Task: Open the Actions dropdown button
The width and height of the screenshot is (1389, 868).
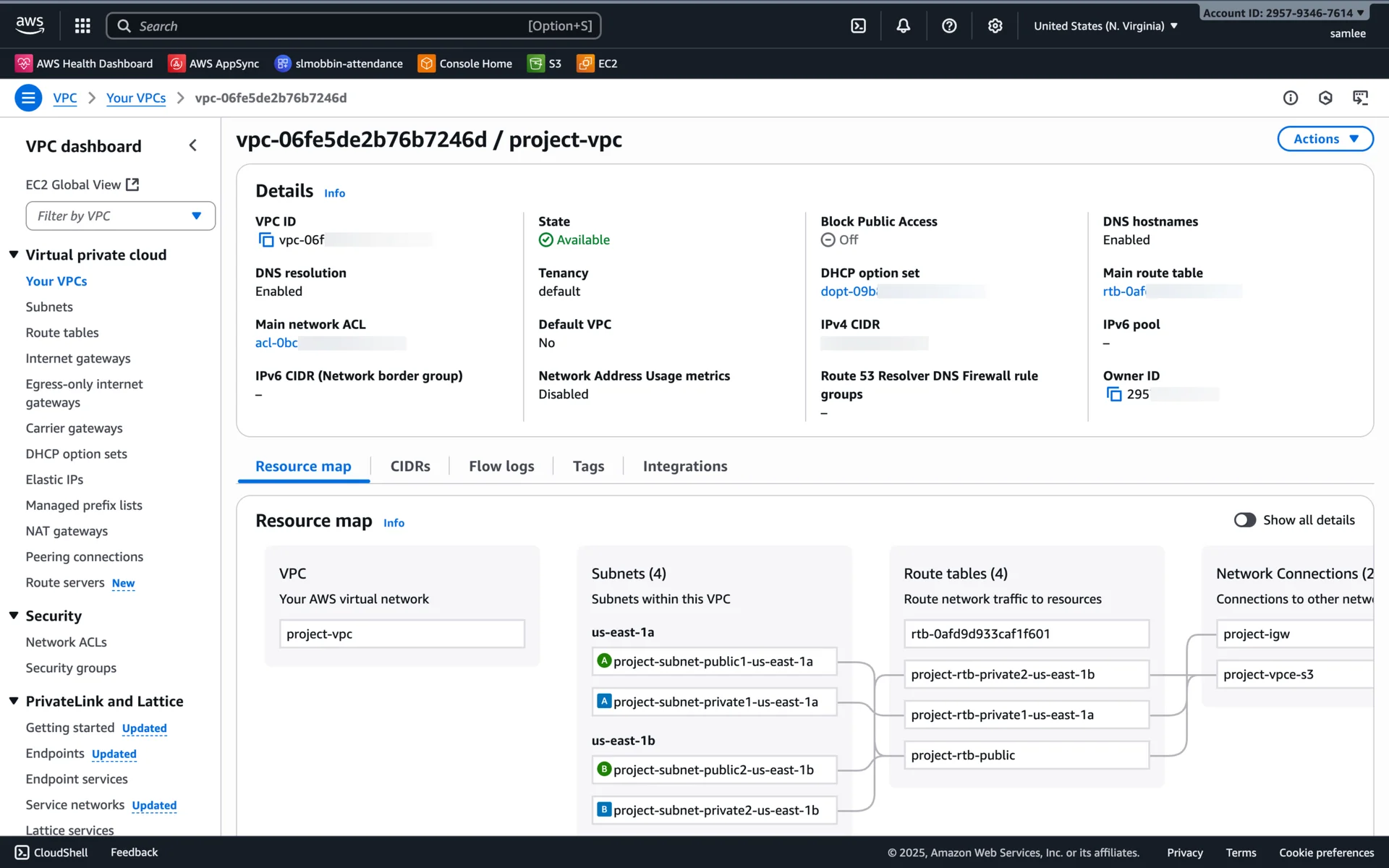Action: (x=1325, y=139)
